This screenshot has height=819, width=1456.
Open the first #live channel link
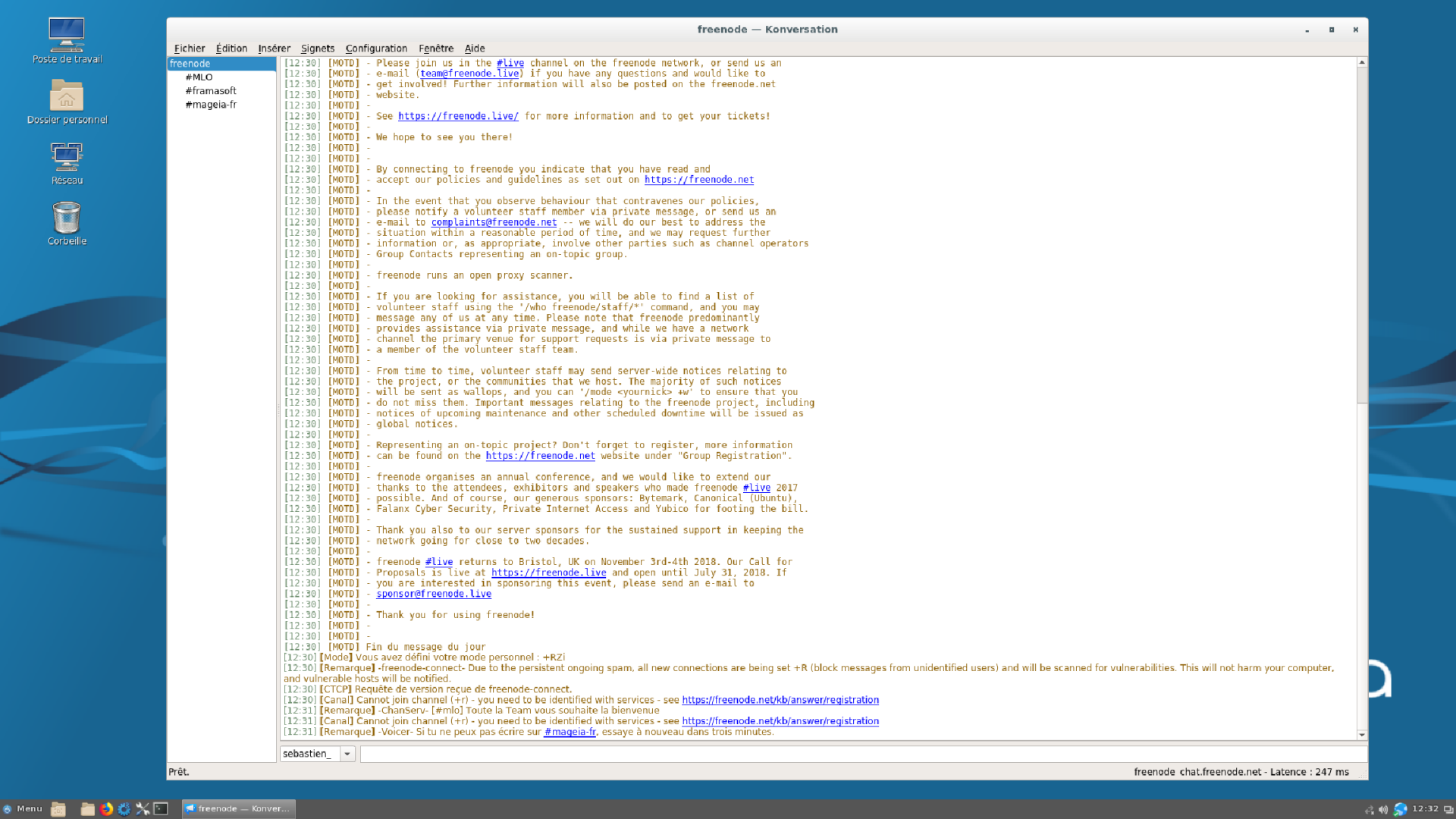[510, 63]
